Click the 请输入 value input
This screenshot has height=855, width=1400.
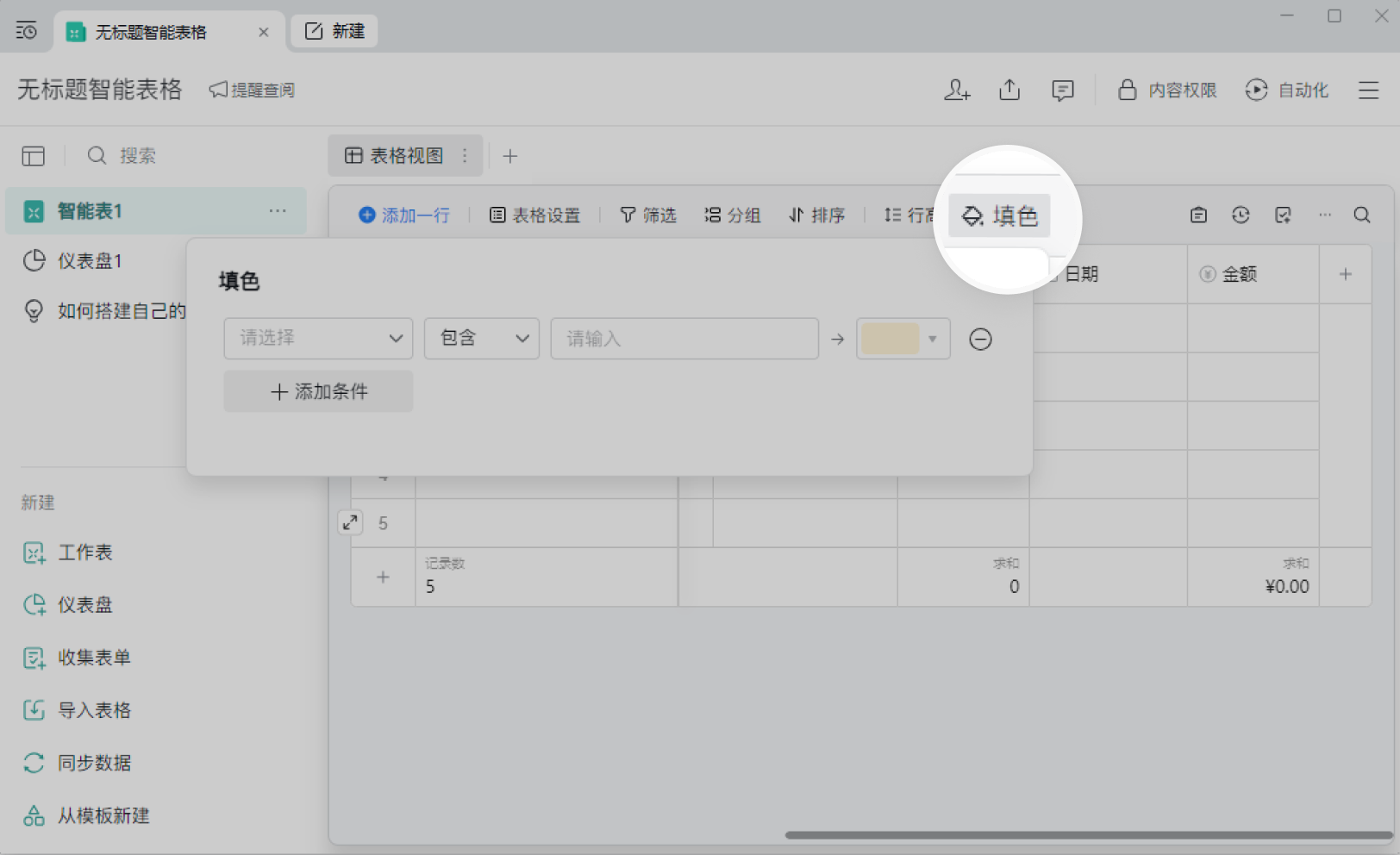[684, 339]
